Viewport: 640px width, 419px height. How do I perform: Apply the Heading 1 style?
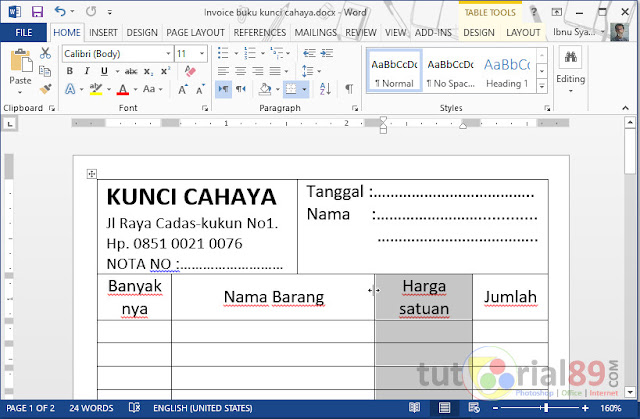click(x=507, y=71)
